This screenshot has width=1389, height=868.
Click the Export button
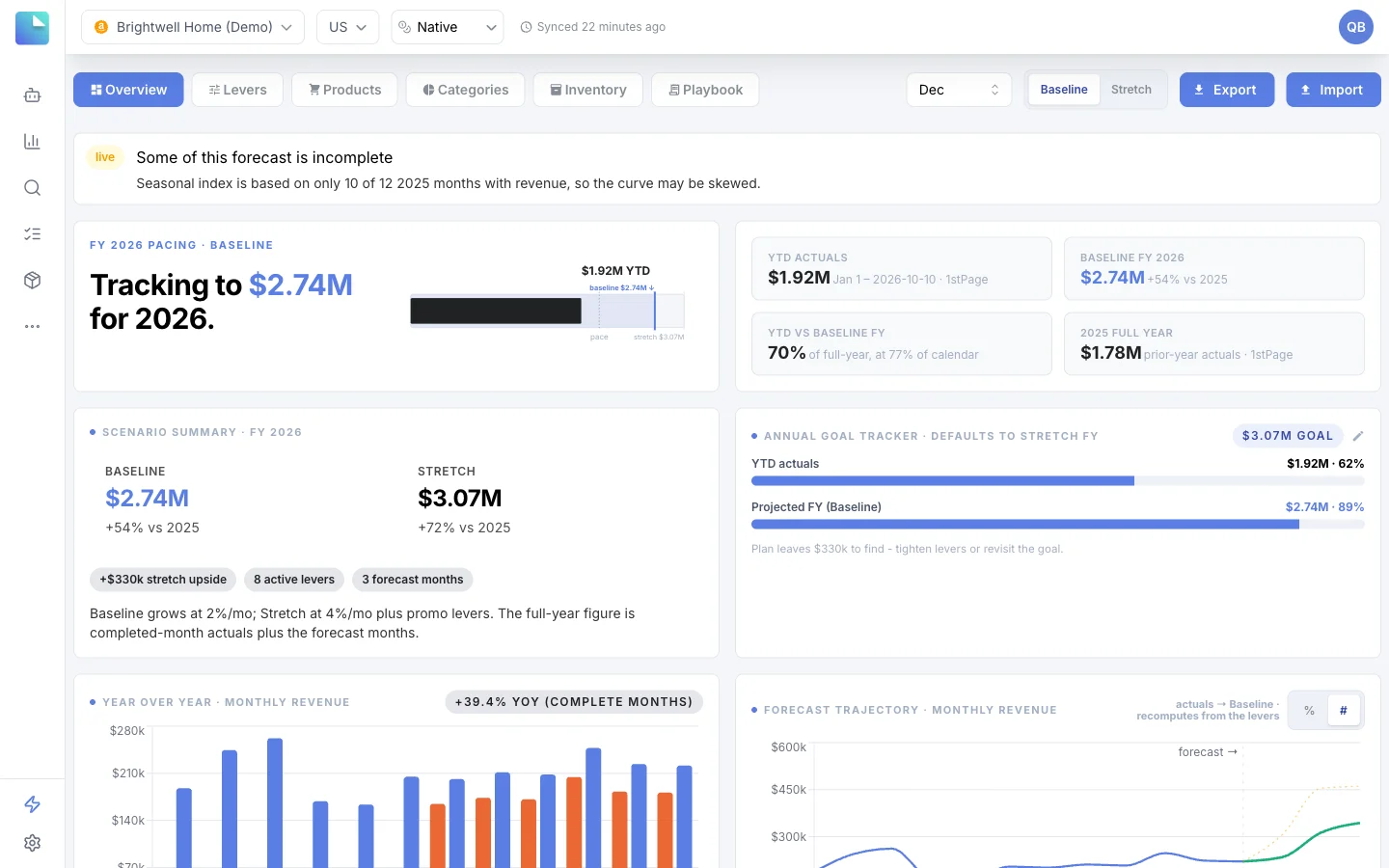tap(1227, 90)
